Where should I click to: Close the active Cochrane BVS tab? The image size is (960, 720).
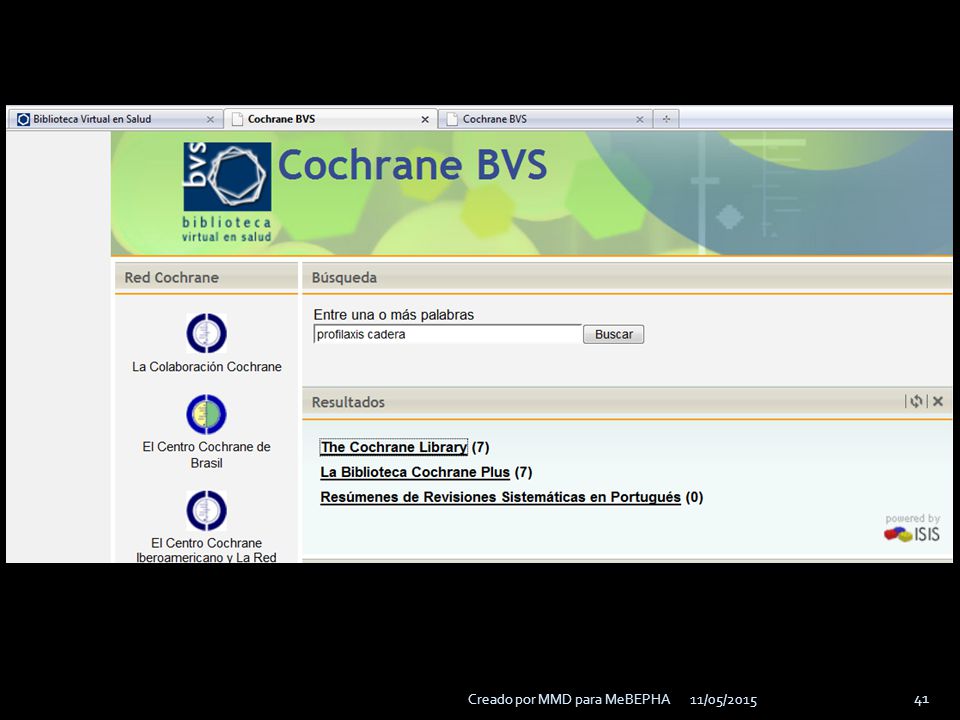pos(425,119)
